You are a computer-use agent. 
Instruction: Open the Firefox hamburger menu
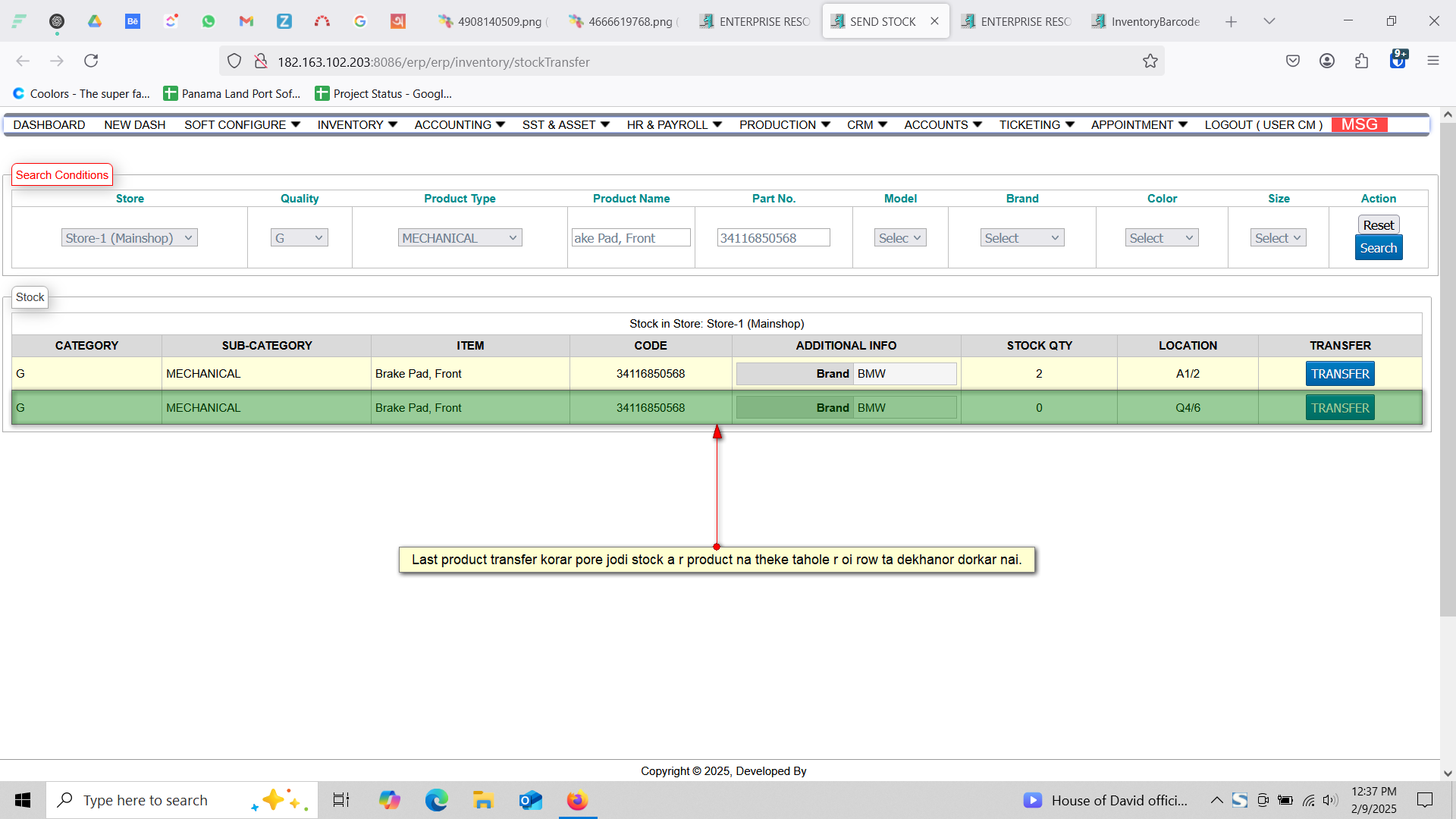pos(1432,61)
